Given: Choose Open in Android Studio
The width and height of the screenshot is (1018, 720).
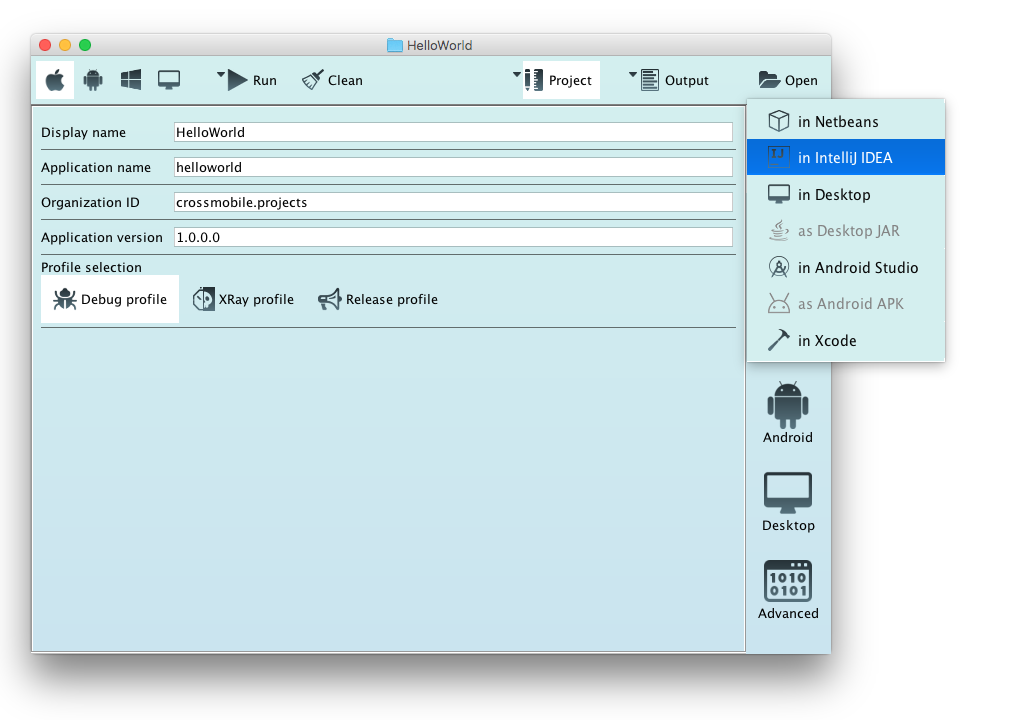Looking at the screenshot, I should pyautogui.click(x=846, y=267).
